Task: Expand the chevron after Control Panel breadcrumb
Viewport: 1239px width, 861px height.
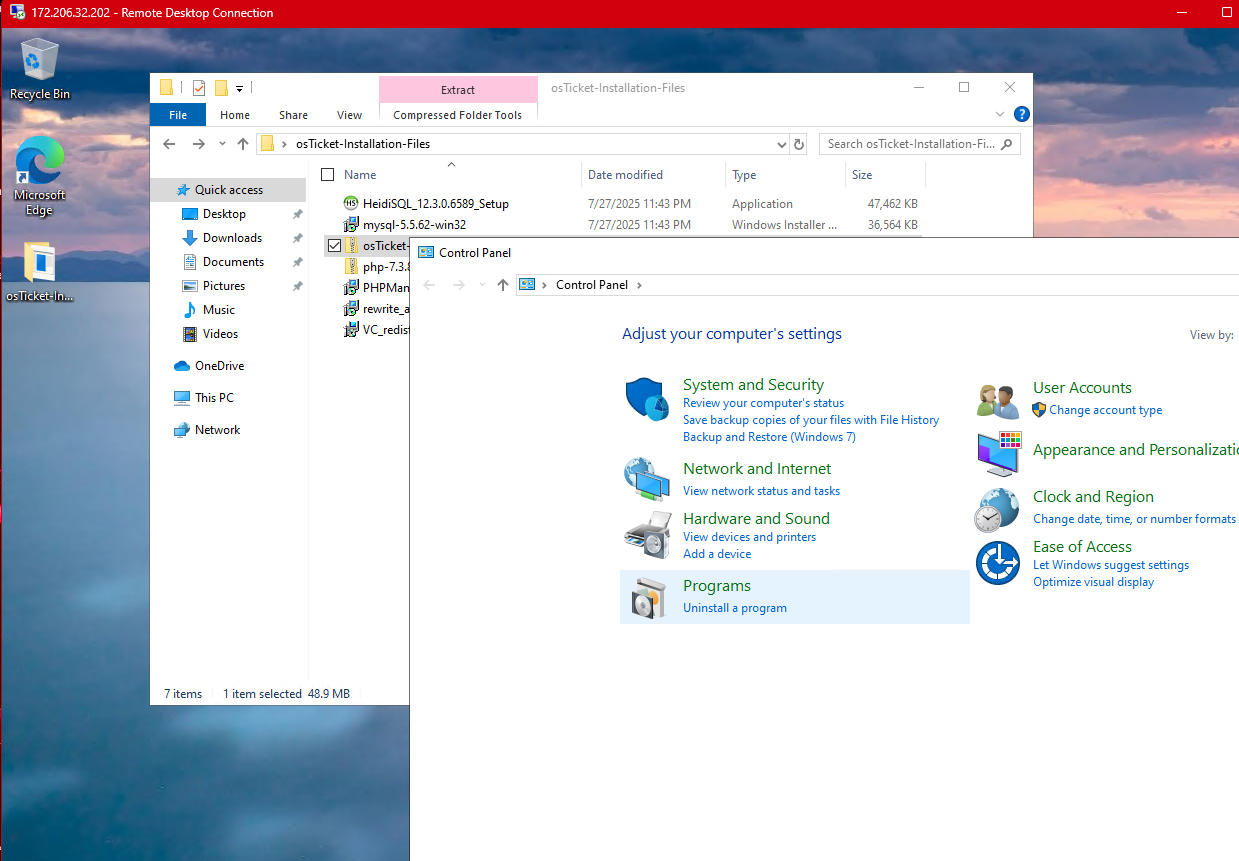Action: (x=639, y=285)
